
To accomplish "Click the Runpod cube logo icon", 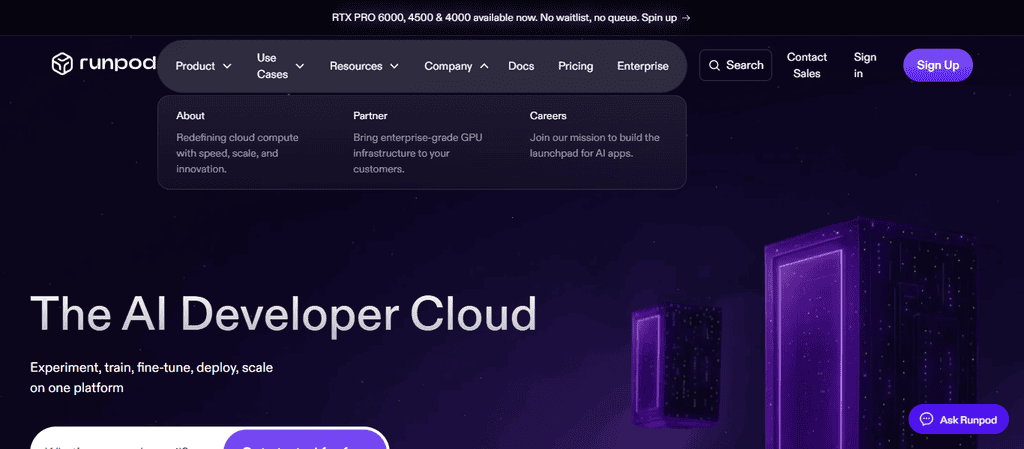I will point(62,64).
